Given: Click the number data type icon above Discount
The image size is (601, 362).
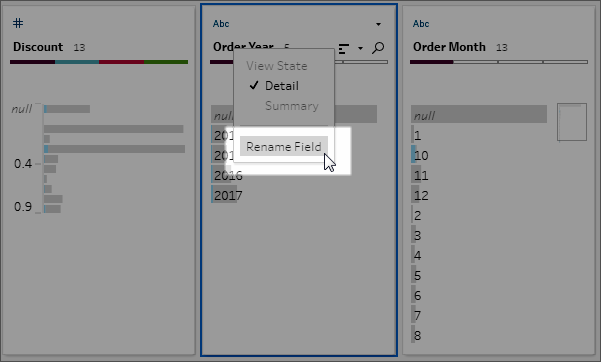Looking at the screenshot, I should 18,23.
